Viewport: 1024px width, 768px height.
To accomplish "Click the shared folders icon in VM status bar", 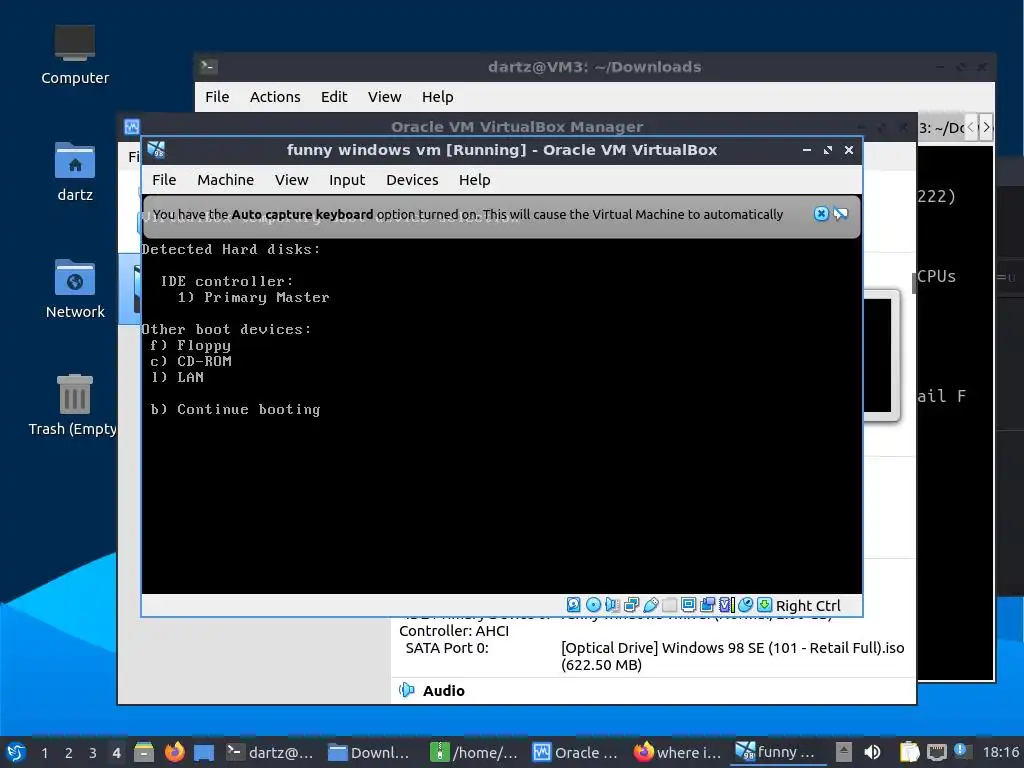I will [x=670, y=605].
